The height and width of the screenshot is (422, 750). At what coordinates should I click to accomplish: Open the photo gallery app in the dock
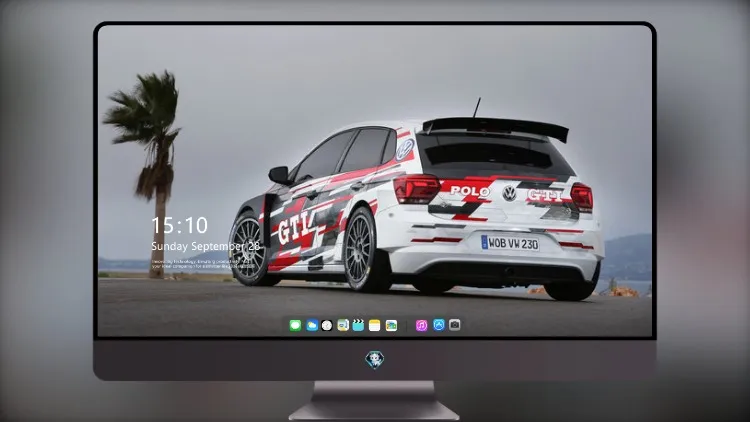[x=391, y=325]
